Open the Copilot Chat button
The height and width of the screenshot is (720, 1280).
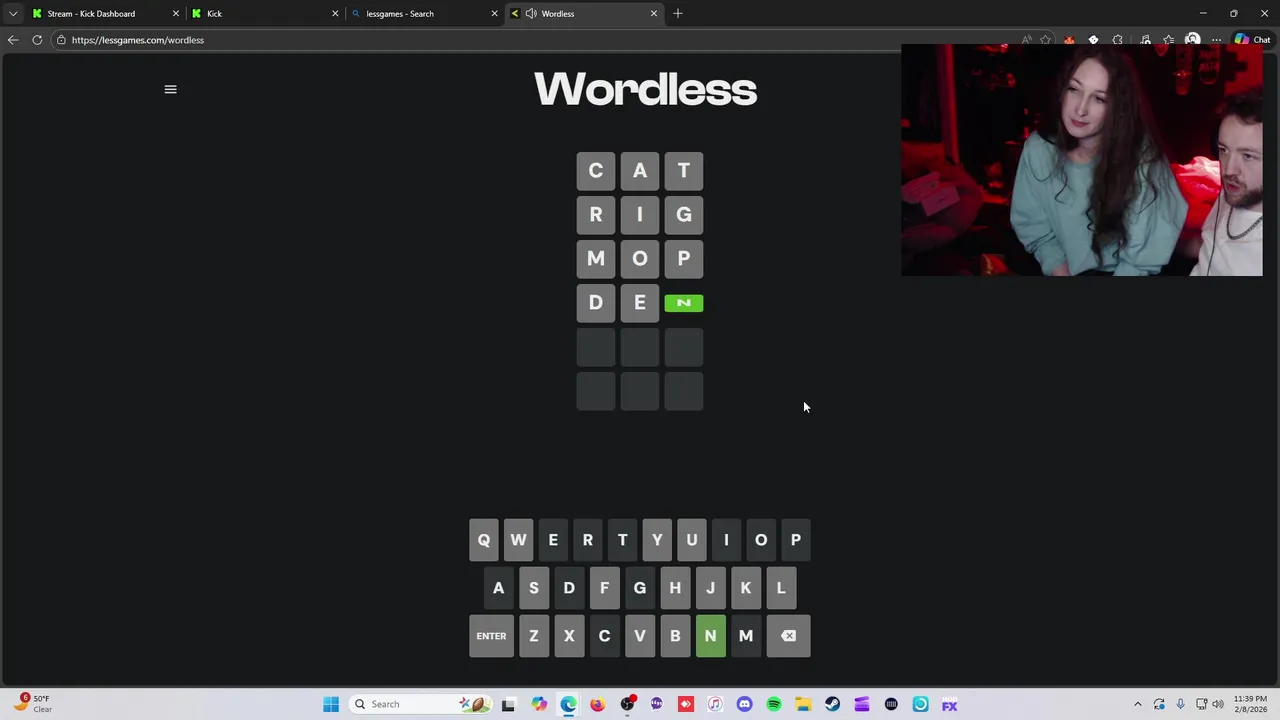pyautogui.click(x=1252, y=40)
